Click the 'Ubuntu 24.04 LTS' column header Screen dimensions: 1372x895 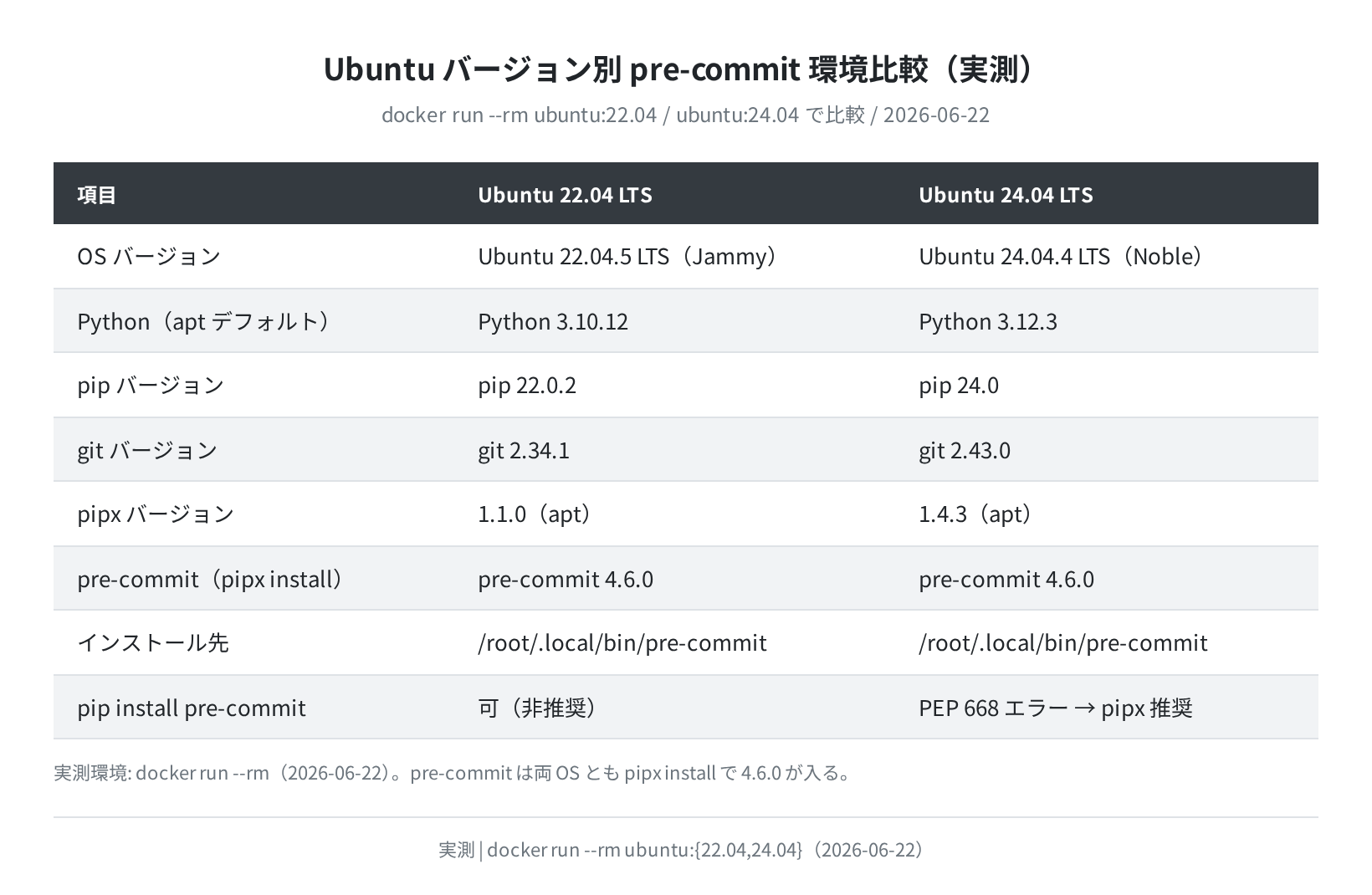tap(1006, 195)
